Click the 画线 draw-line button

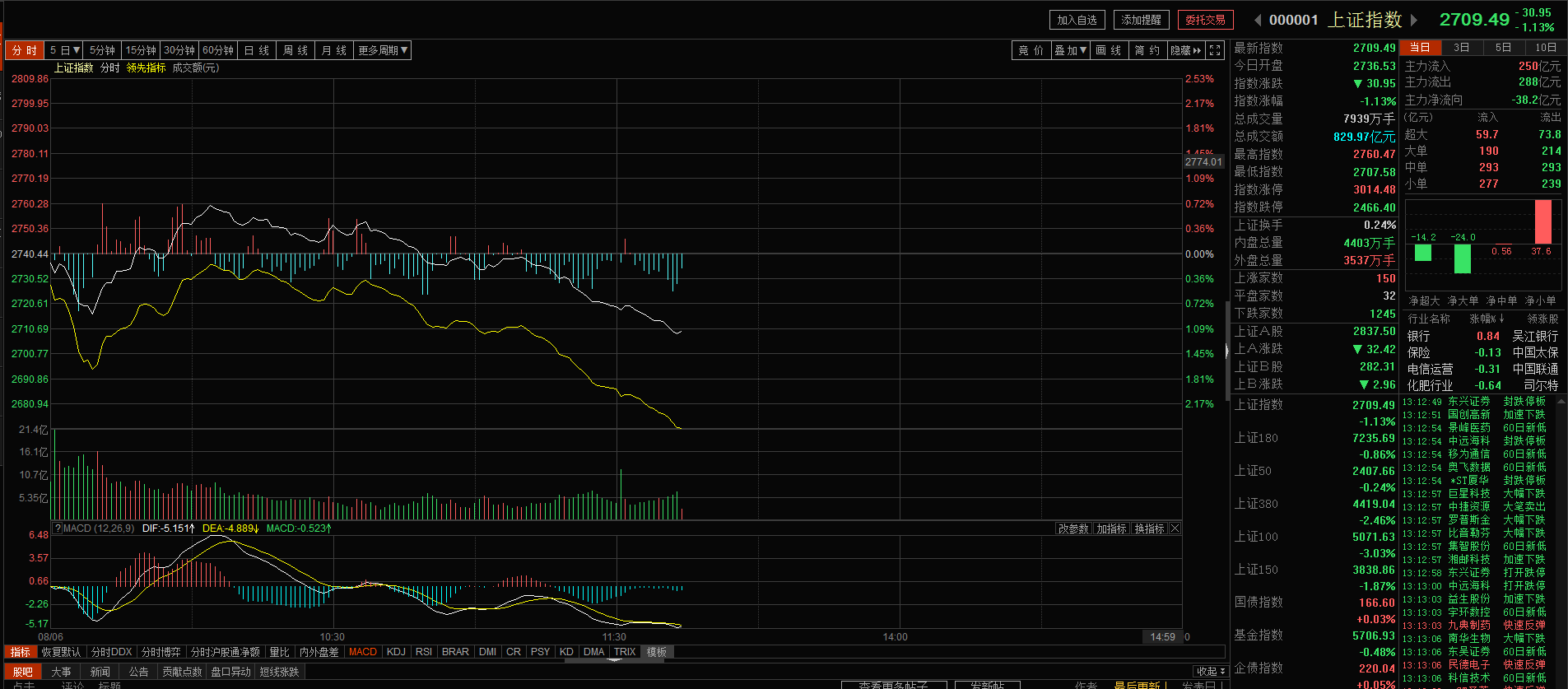click(x=1109, y=50)
